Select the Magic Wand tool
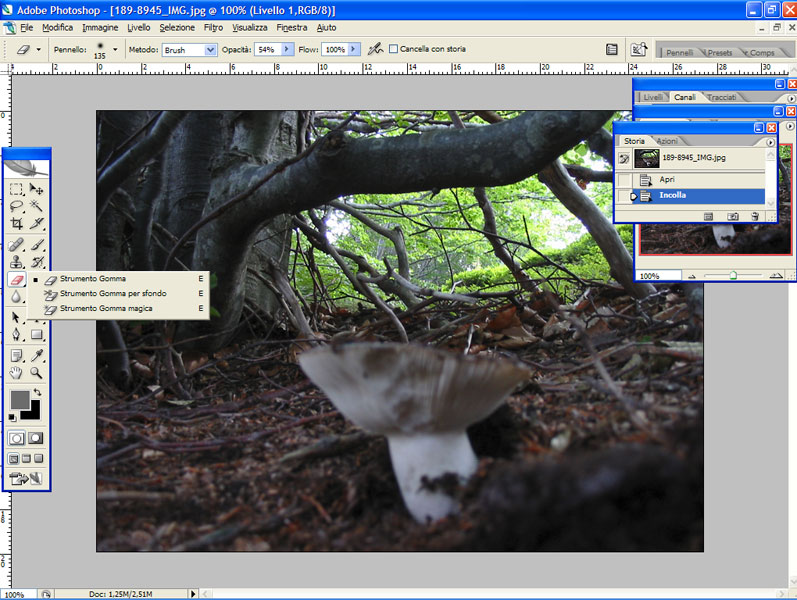Screen dimensions: 797x600 (36, 206)
